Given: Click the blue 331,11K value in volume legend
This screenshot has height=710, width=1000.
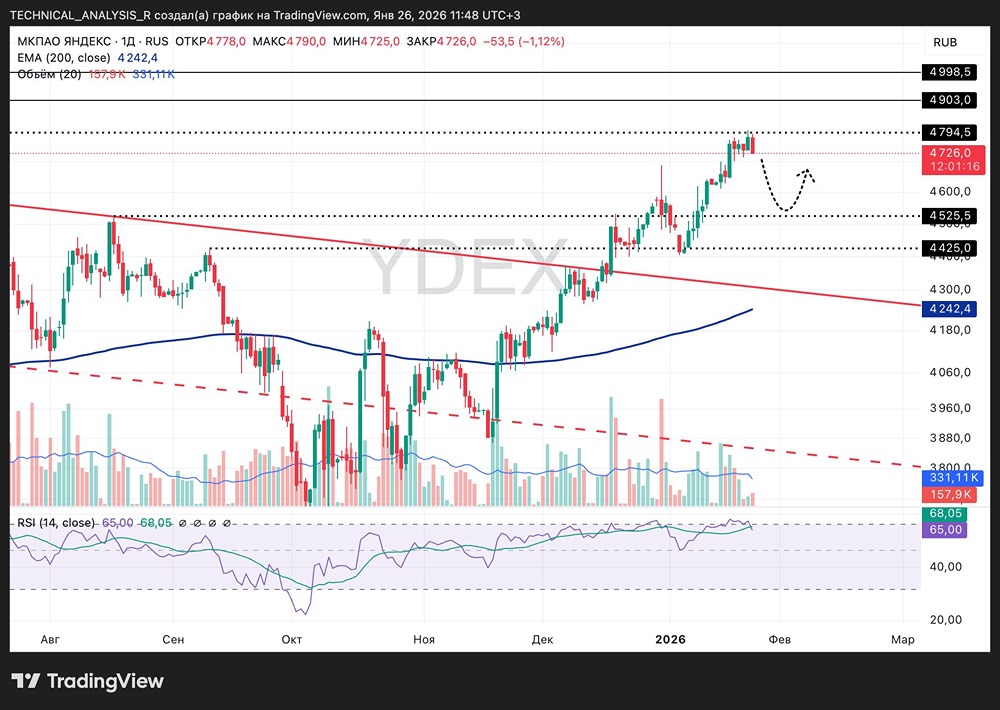Looking at the screenshot, I should pos(154,75).
